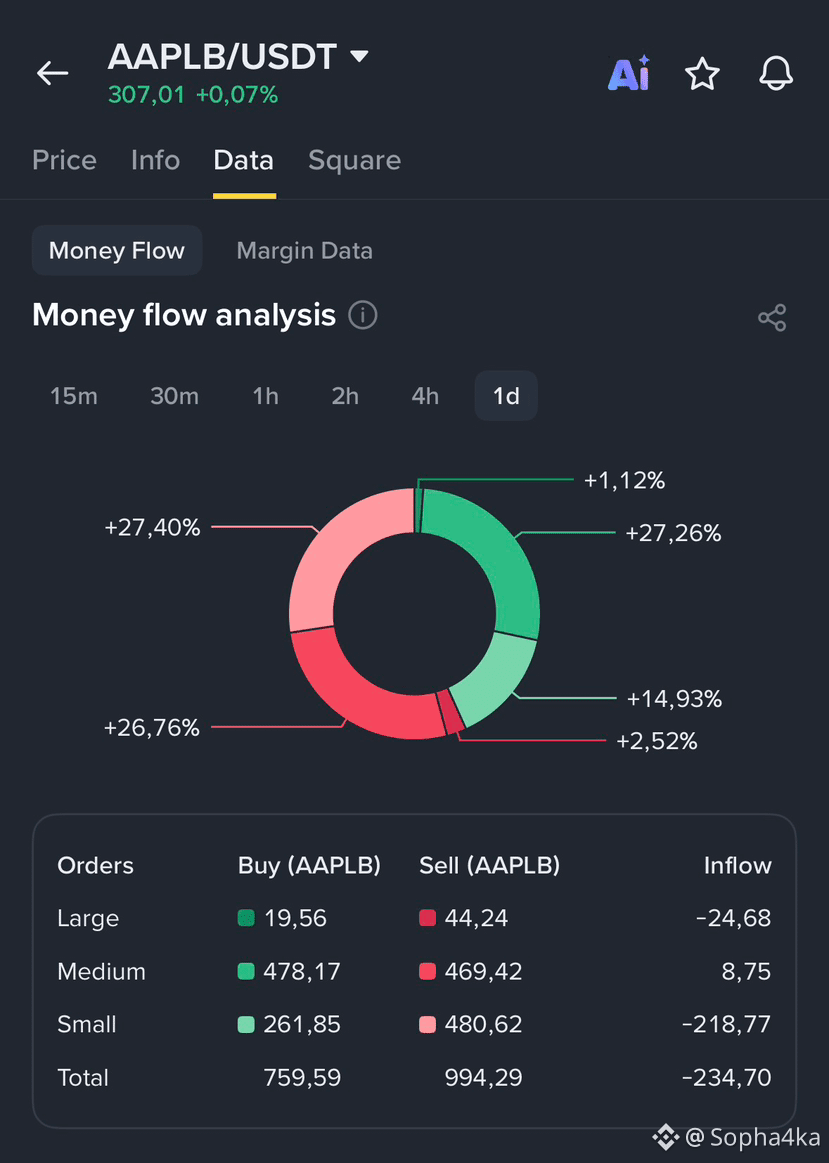Add pair to favorites with star icon
This screenshot has height=1163, width=829.
701,73
